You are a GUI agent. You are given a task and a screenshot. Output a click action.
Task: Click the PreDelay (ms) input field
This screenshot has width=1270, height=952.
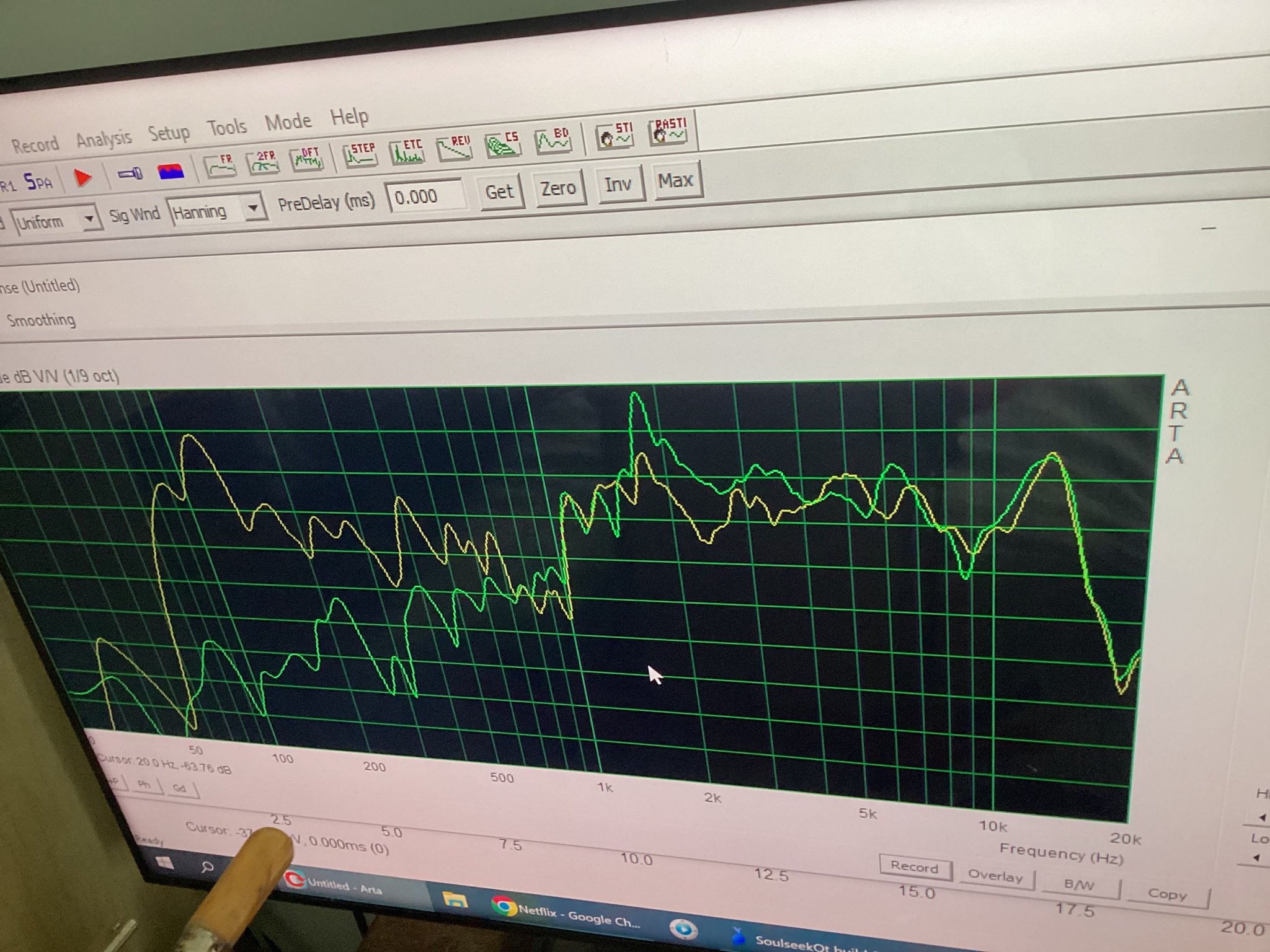(425, 196)
